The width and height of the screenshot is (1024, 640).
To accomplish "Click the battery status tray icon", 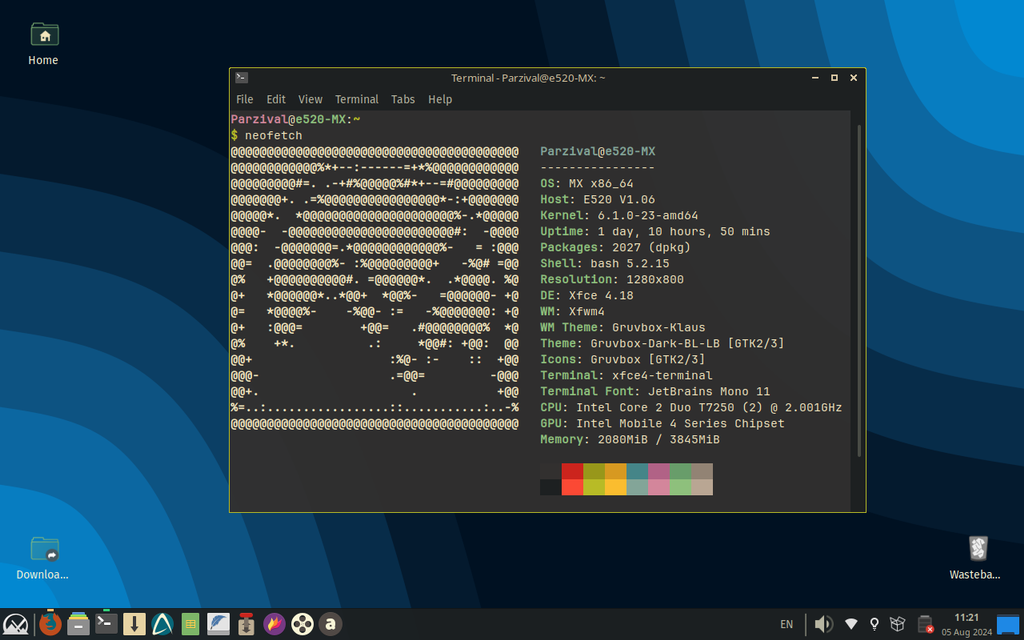I will (926, 624).
